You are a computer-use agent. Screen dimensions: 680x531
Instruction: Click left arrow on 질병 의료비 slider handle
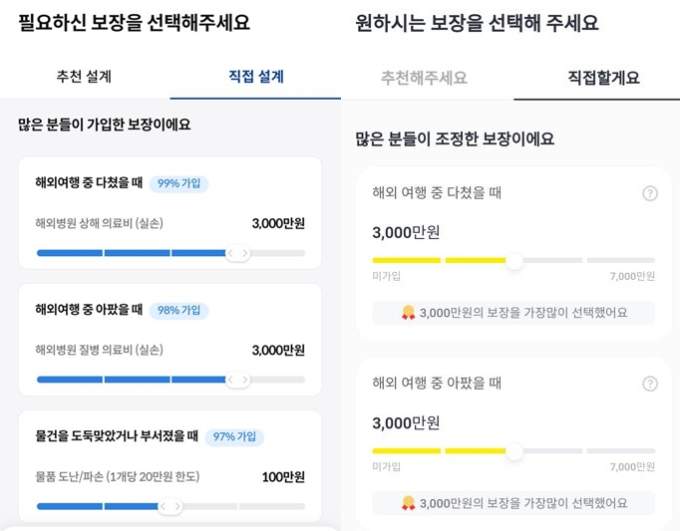(231, 380)
